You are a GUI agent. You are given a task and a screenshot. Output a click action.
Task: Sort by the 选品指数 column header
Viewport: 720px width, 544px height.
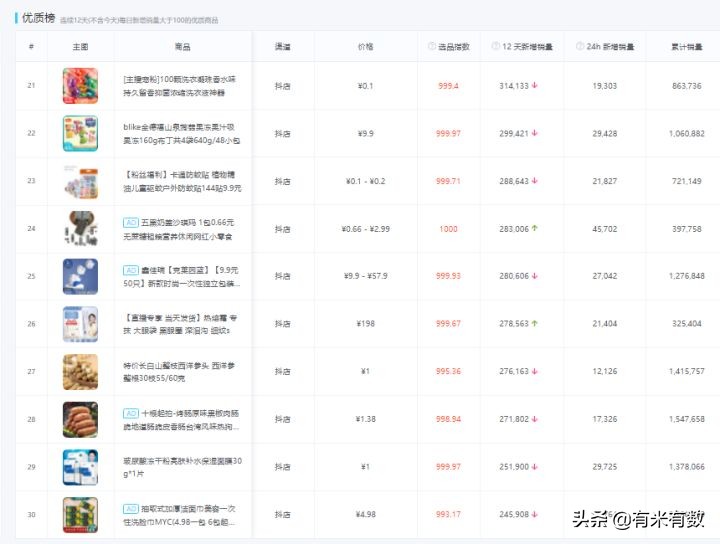454,46
